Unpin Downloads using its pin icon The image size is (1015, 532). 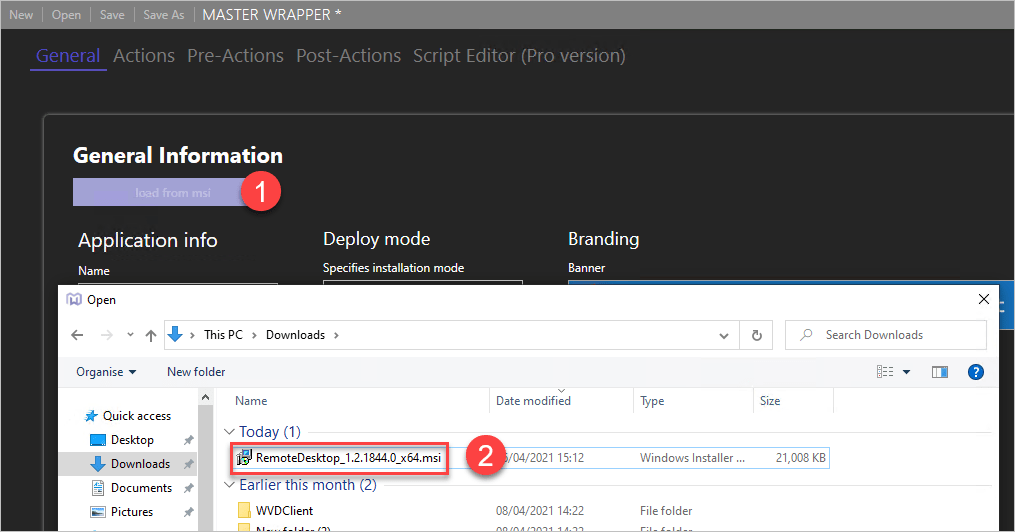tap(188, 464)
